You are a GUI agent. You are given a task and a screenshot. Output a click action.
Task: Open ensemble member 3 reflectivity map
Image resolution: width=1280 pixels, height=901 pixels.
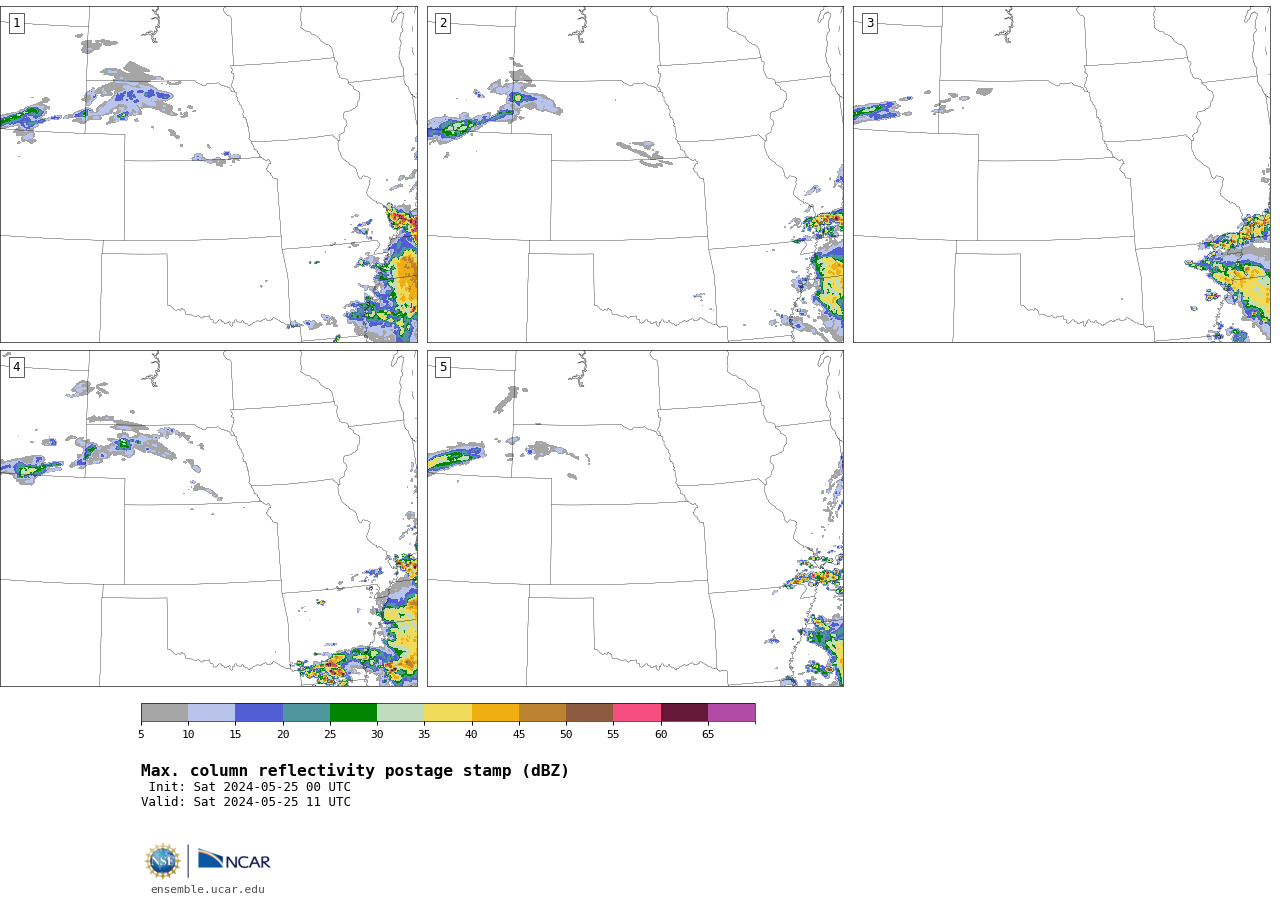[1061, 174]
